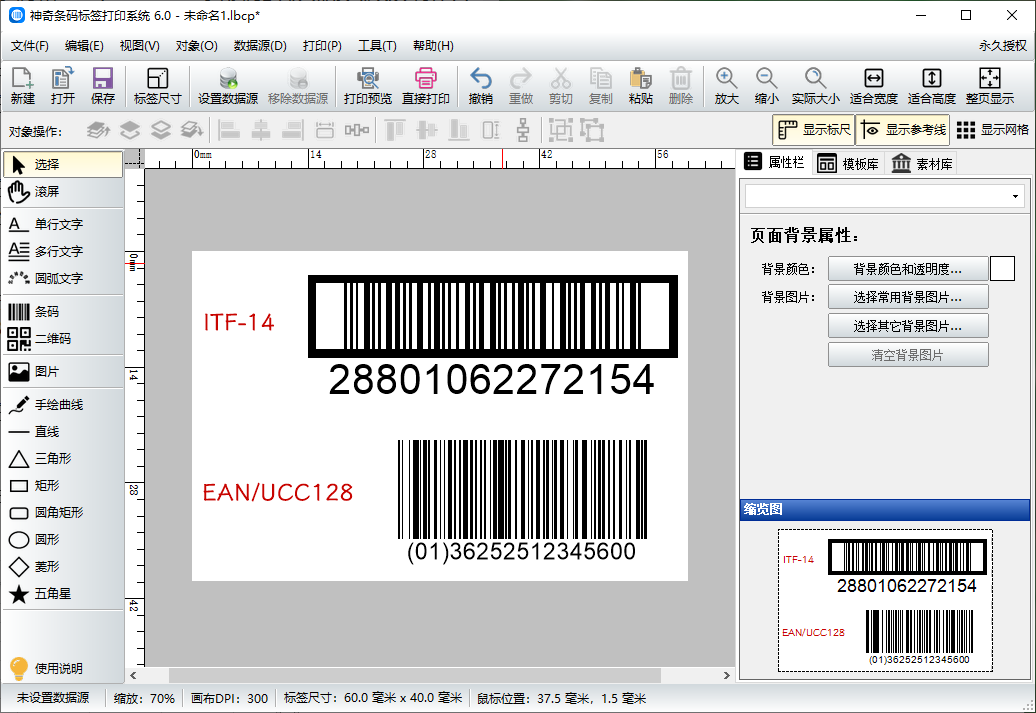Select the red ITF-14 text label
The height and width of the screenshot is (713, 1036).
click(239, 322)
